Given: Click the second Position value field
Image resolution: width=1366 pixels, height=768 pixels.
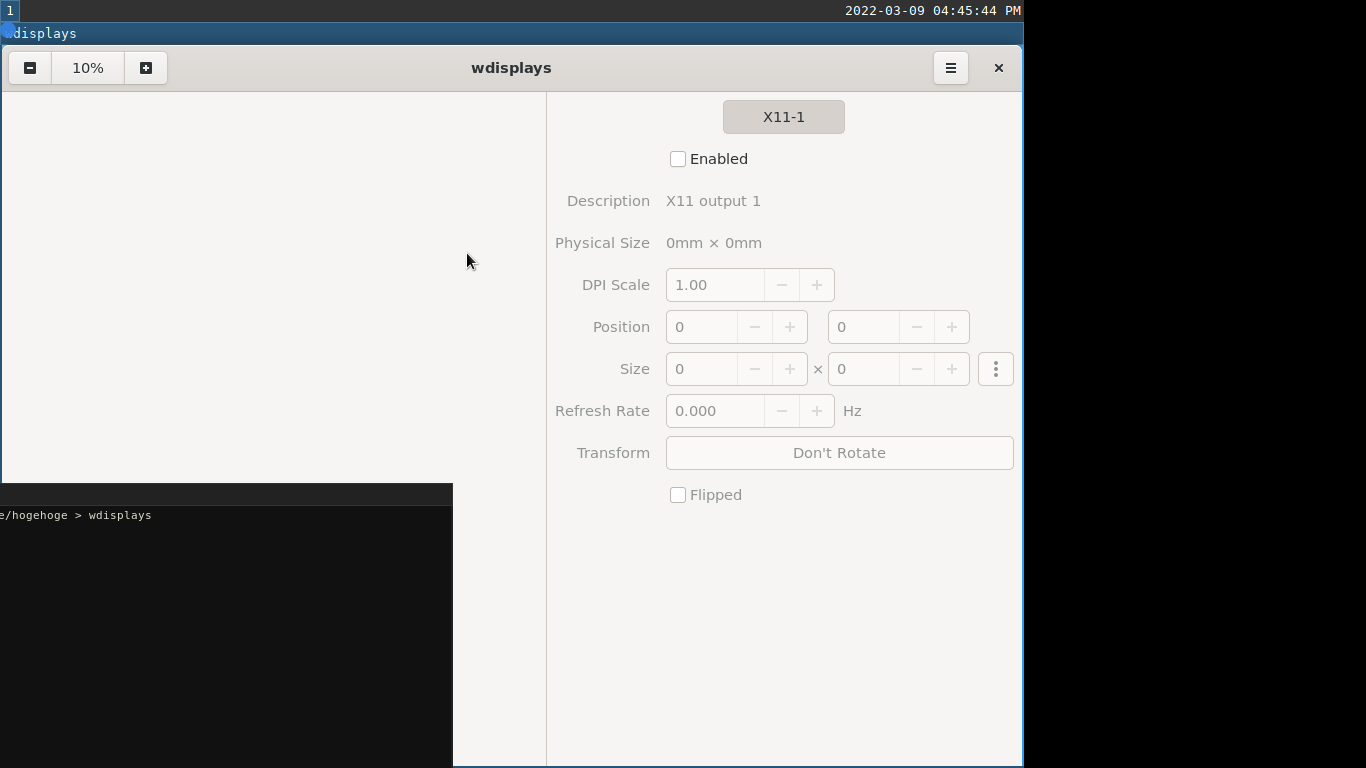Looking at the screenshot, I should click(x=864, y=327).
